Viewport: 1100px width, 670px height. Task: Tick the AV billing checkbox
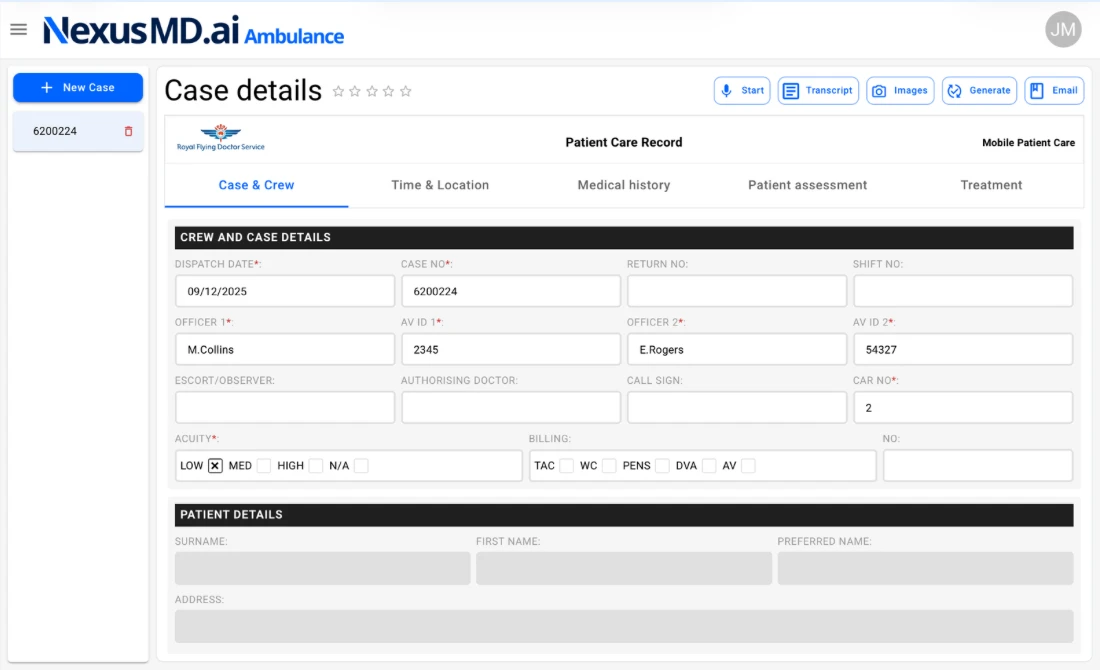749,466
